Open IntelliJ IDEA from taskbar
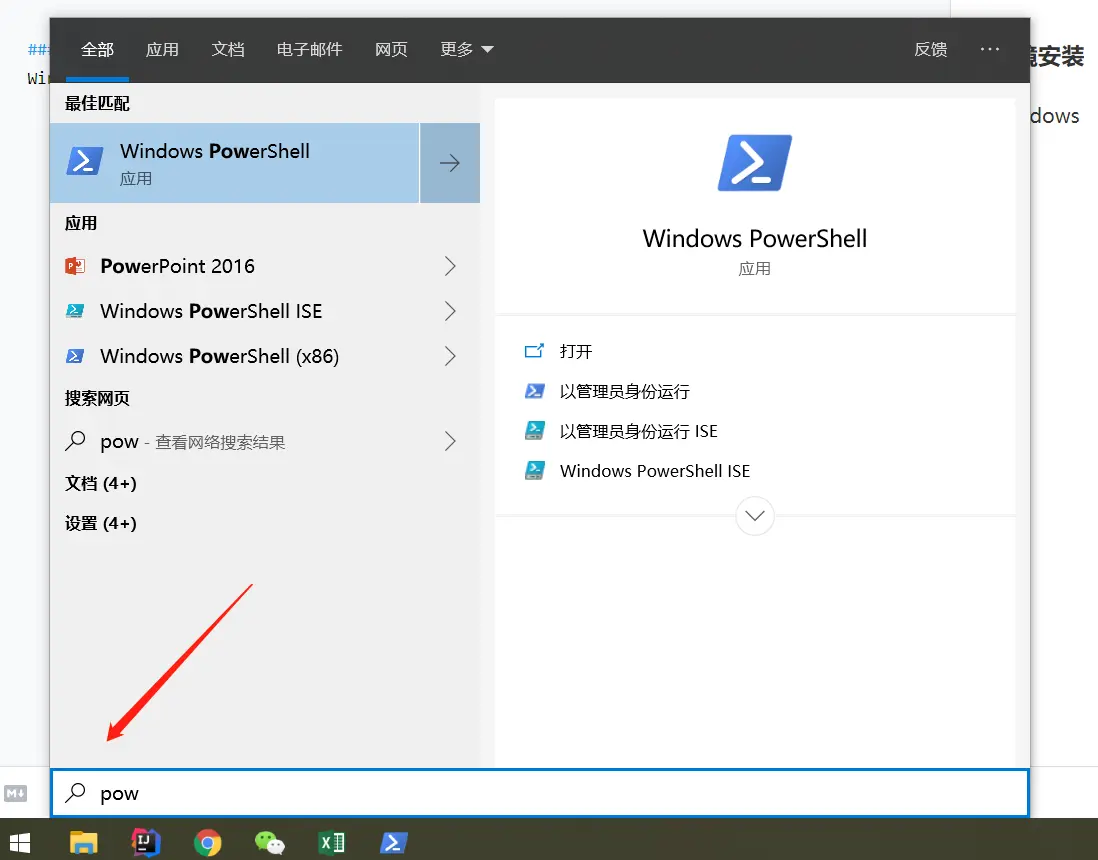1098x860 pixels. click(x=146, y=842)
